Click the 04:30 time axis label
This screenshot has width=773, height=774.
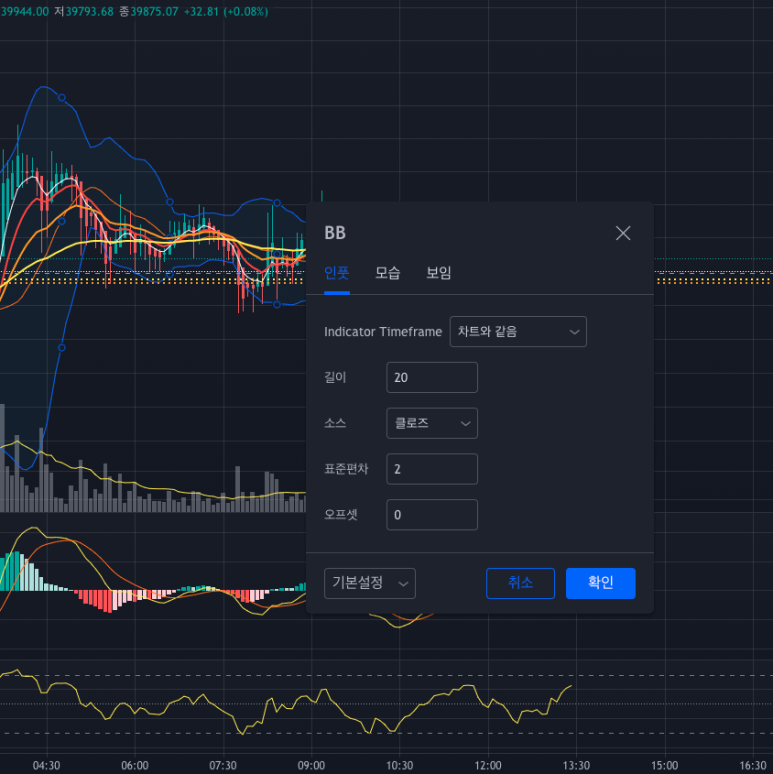[46, 766]
